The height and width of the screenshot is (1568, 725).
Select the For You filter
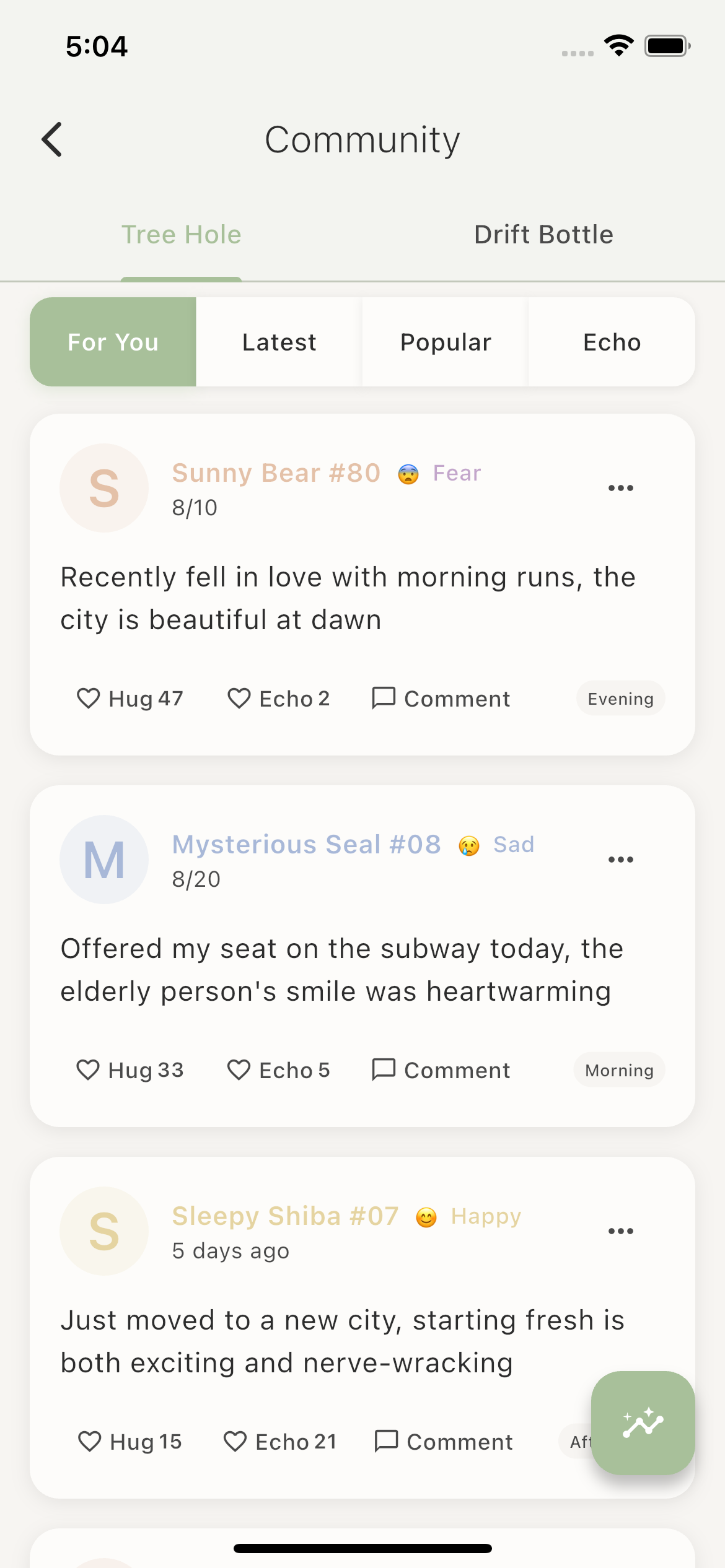(113, 341)
